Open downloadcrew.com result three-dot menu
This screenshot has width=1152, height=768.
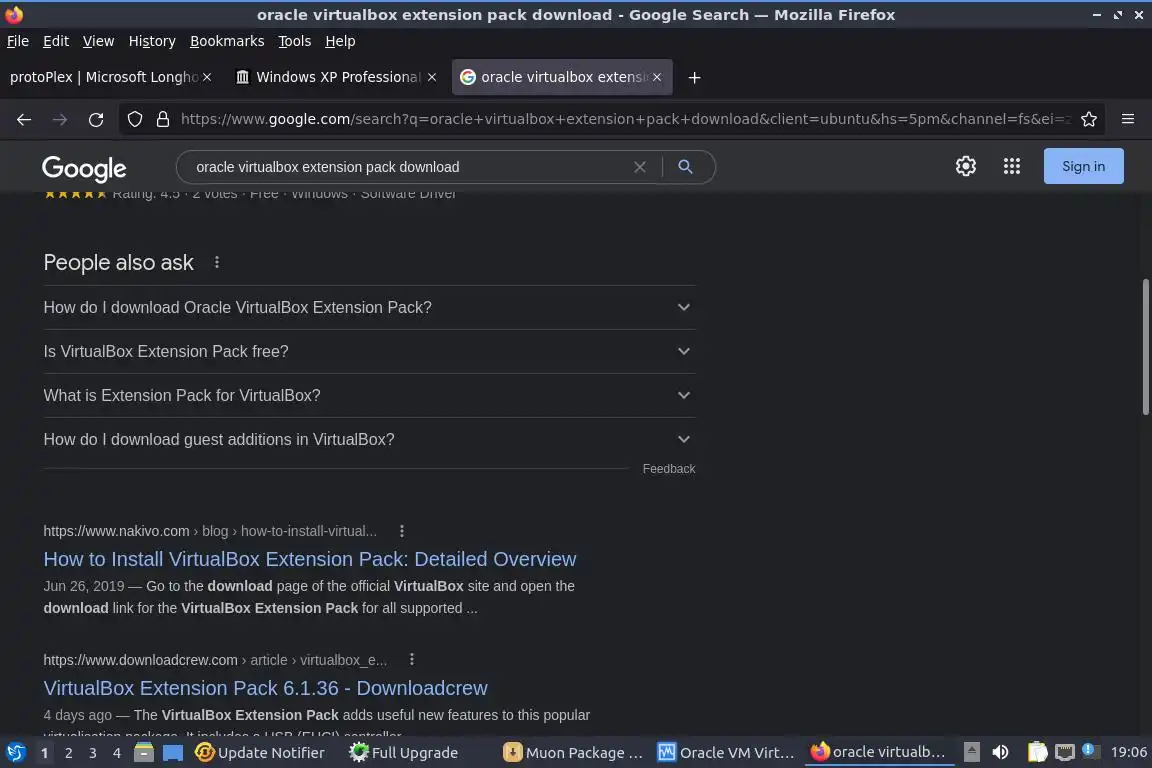411,659
